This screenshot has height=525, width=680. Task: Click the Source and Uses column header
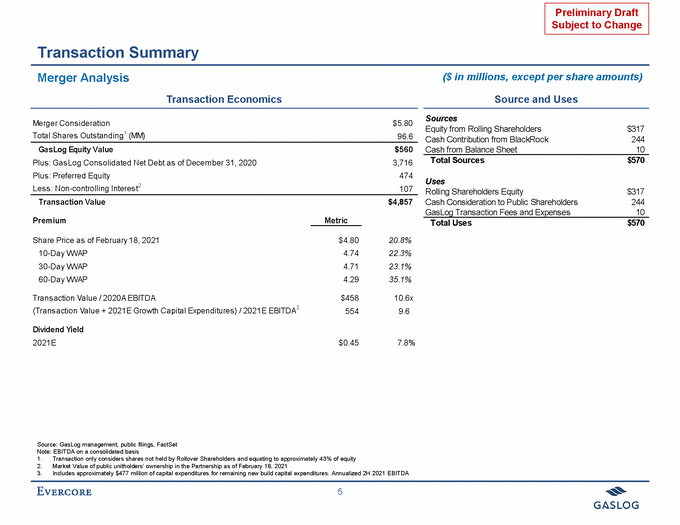535,99
